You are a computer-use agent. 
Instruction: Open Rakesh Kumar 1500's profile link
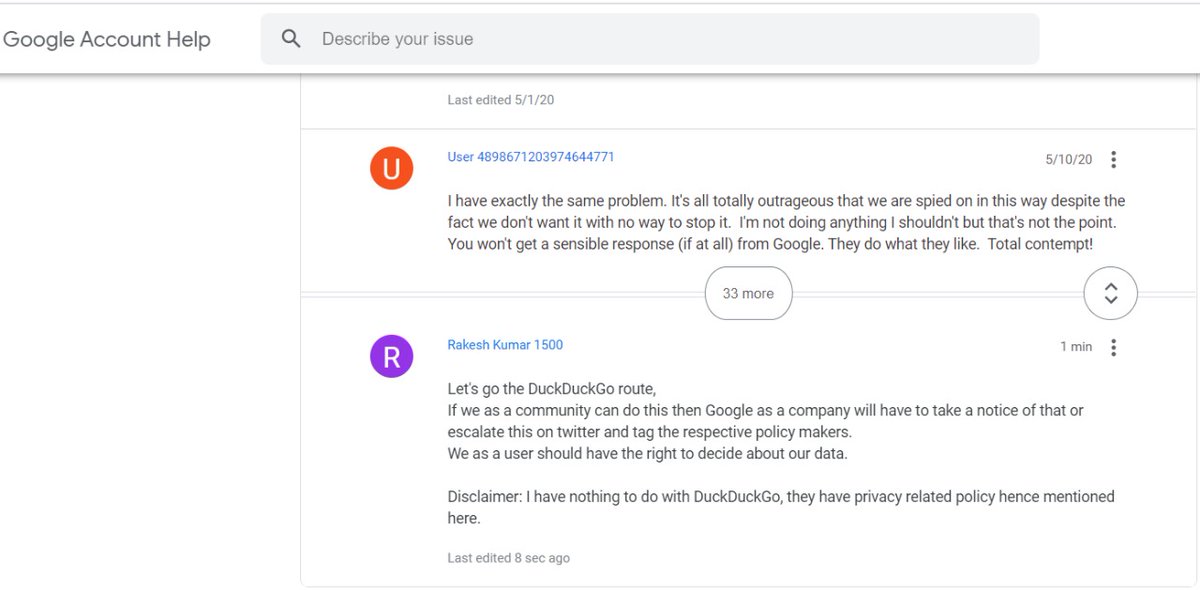coord(505,345)
